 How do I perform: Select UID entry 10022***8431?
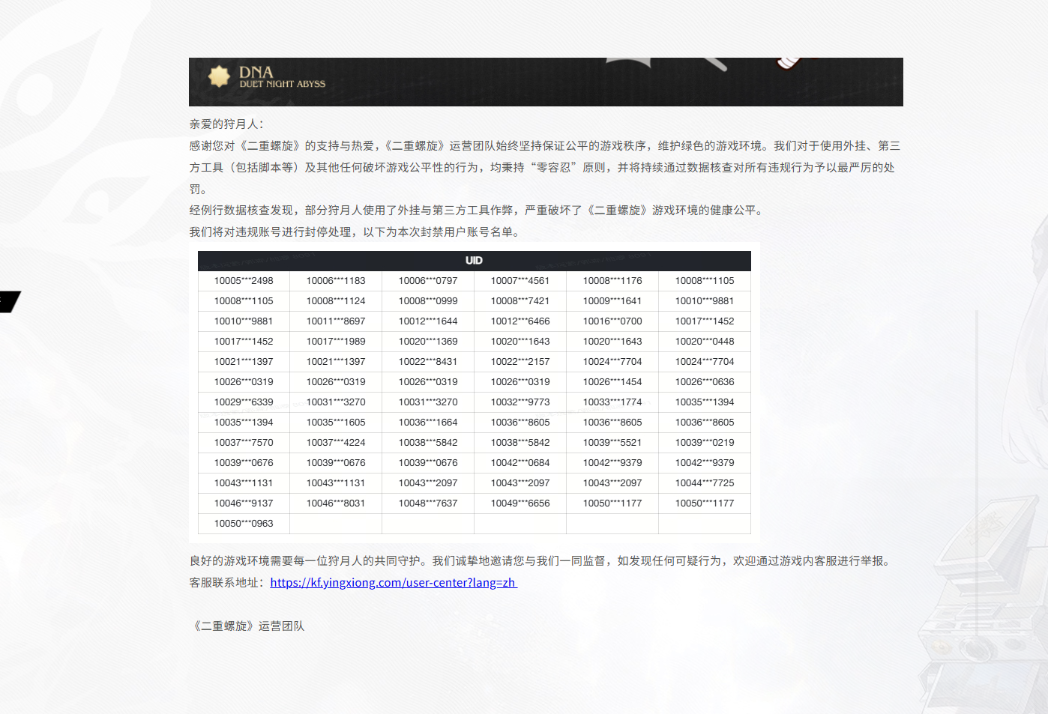(x=428, y=361)
